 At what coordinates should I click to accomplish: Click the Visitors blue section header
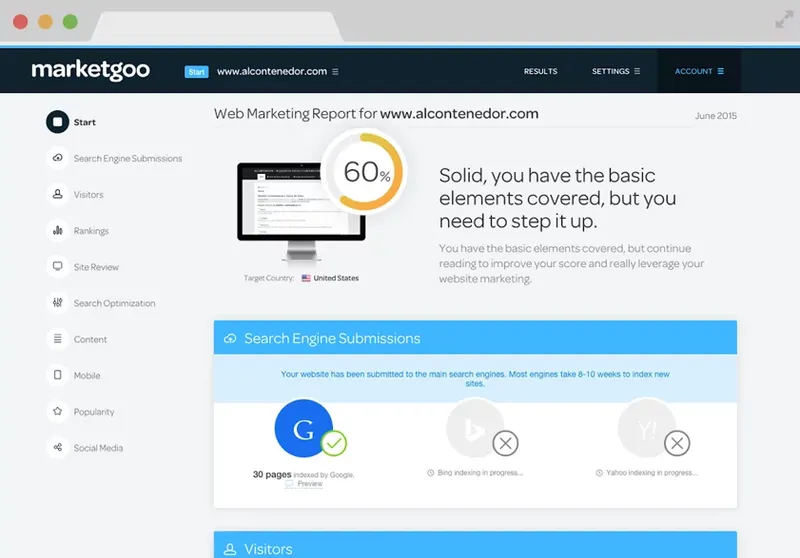coord(475,545)
